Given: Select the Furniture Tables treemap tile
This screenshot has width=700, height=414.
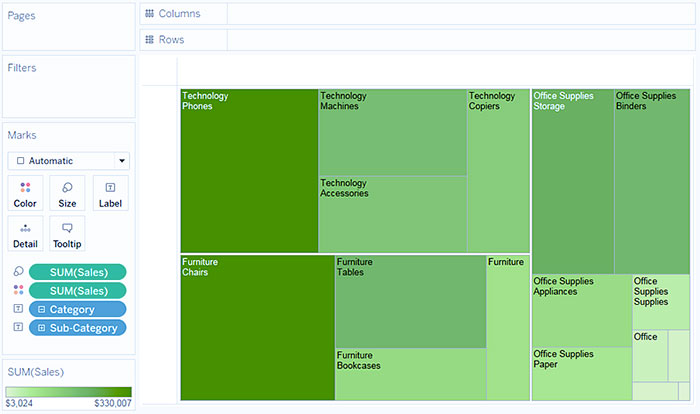Looking at the screenshot, I should pos(411,301).
